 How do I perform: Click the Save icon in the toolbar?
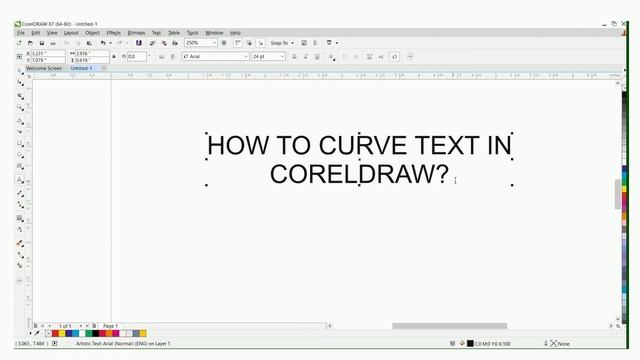pyautogui.click(x=42, y=43)
